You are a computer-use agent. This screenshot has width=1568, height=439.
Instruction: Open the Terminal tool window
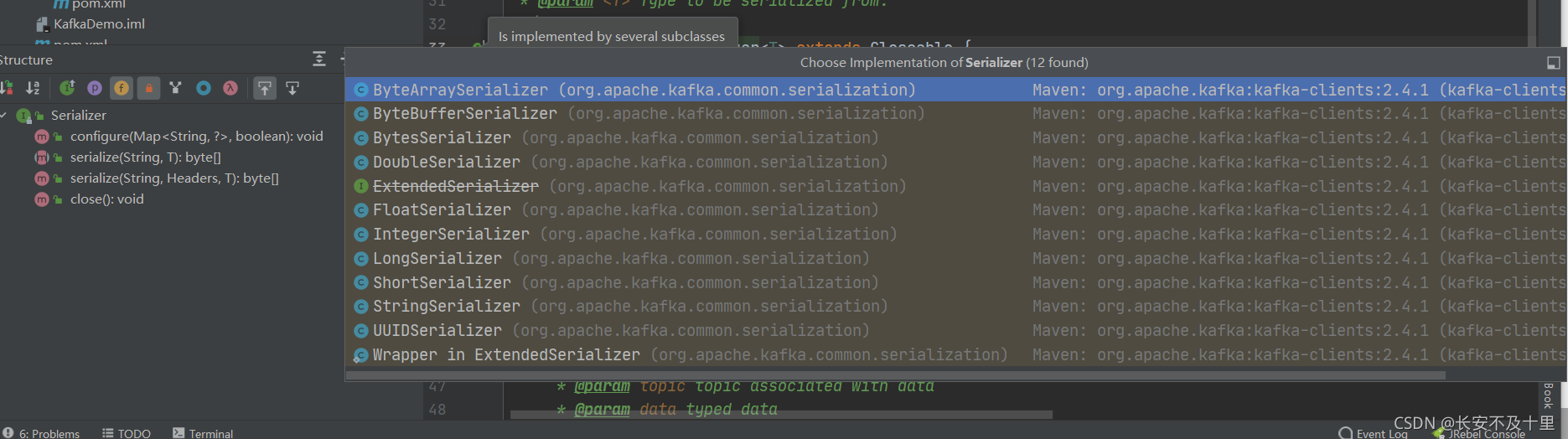pos(203,432)
